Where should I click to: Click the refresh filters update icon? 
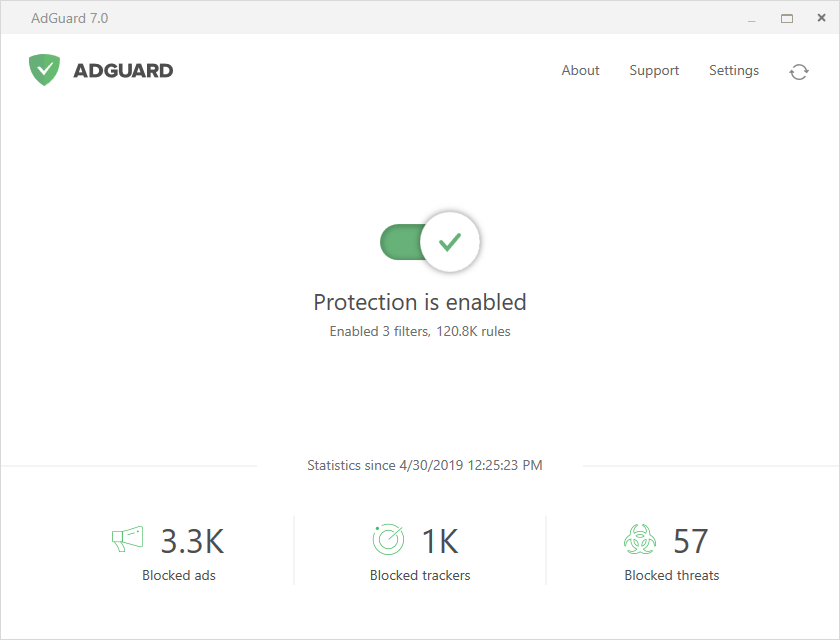pos(799,72)
